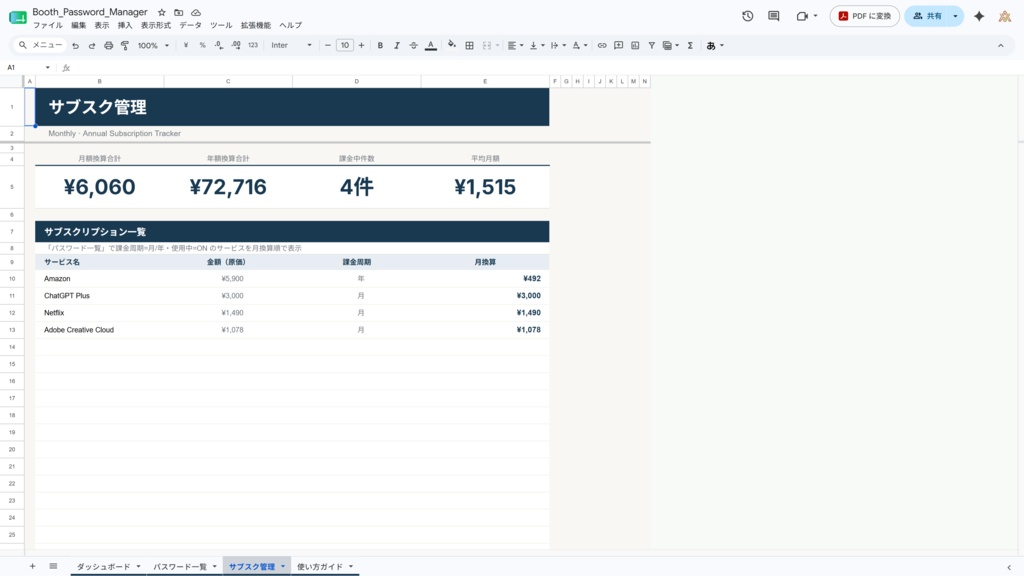Toggle strikethrough formatting
1024x576 pixels.
tap(413, 46)
